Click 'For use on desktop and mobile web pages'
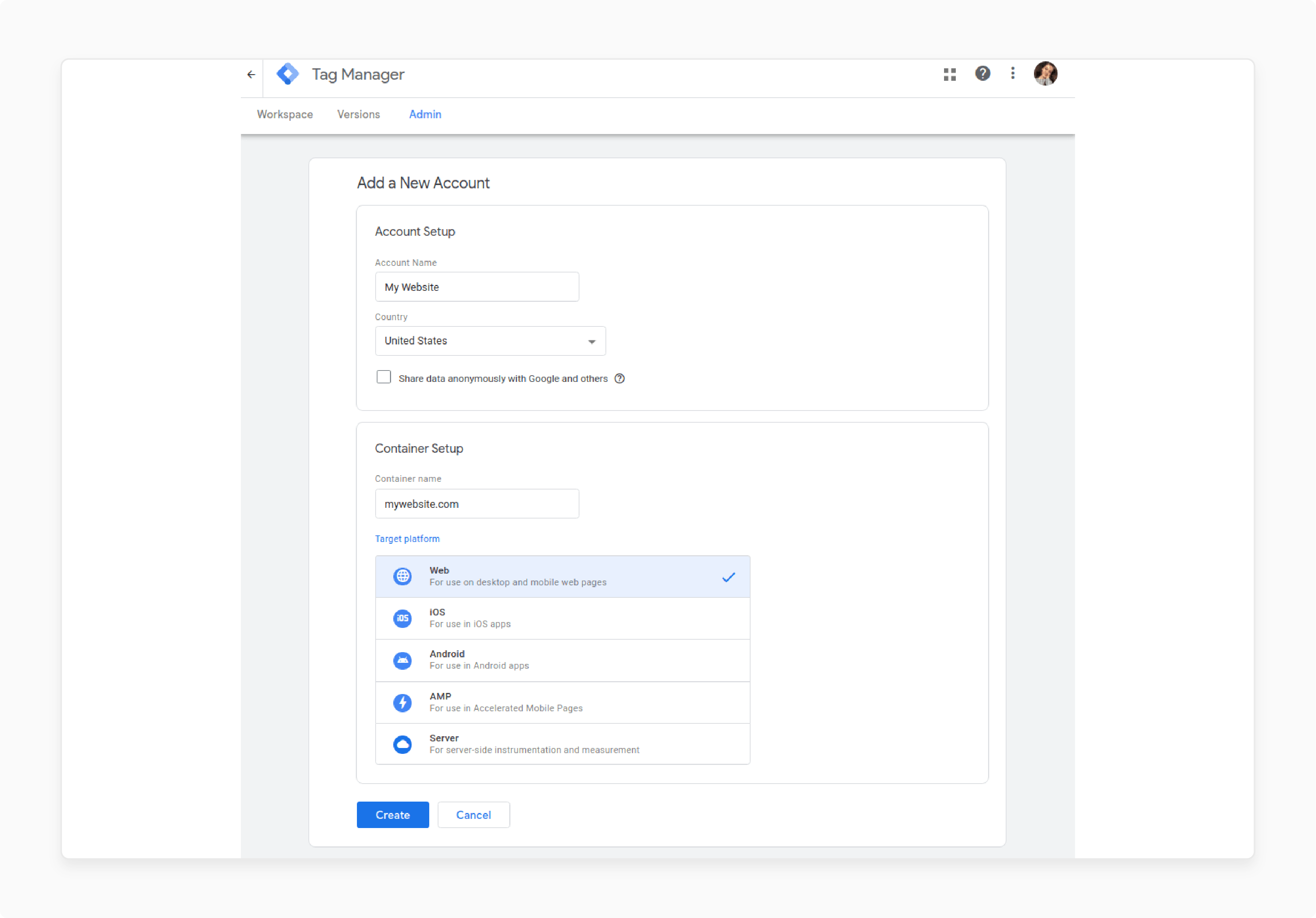1316x918 pixels. point(518,582)
